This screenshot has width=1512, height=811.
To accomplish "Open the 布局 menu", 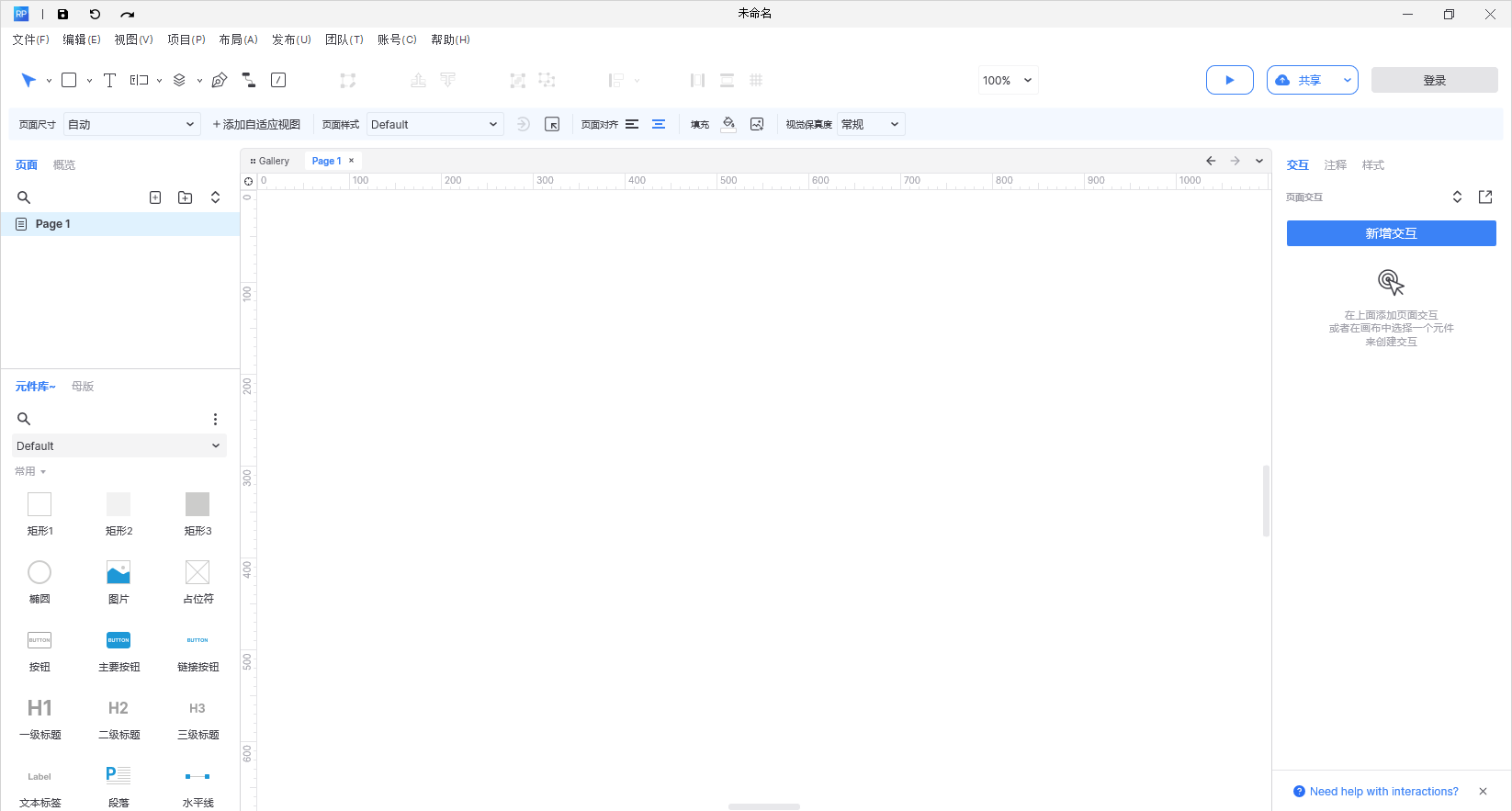I will tap(238, 39).
